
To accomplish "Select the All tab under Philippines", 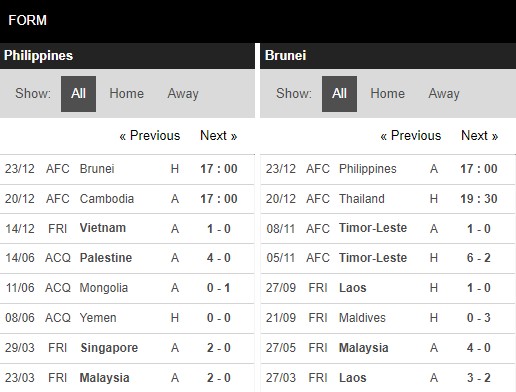I will pos(78,94).
